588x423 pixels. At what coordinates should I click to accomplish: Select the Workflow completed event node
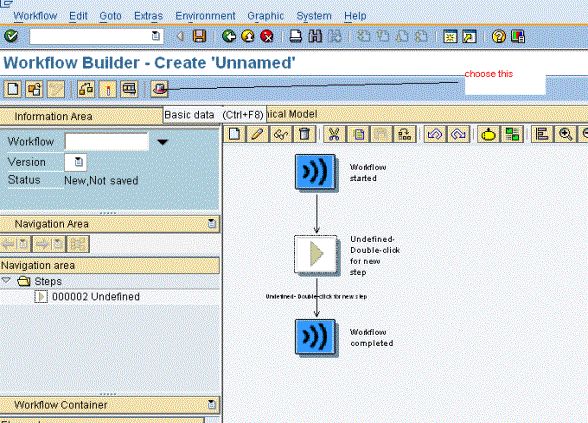315,336
